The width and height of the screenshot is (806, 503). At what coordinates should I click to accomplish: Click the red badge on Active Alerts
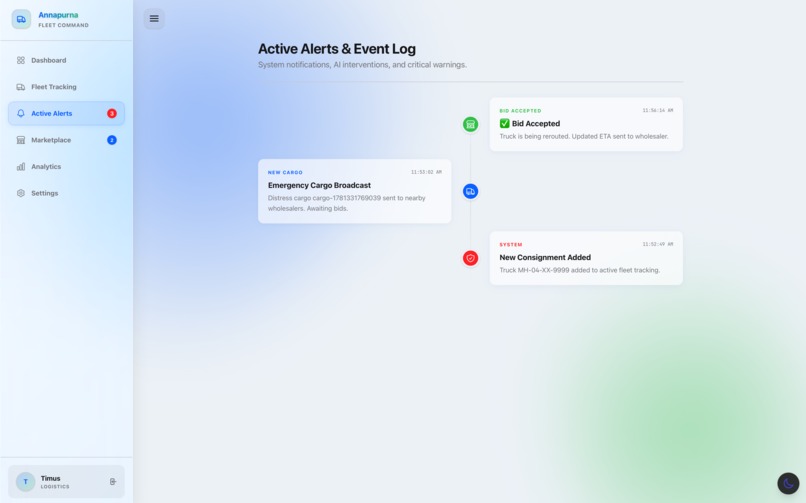point(112,114)
